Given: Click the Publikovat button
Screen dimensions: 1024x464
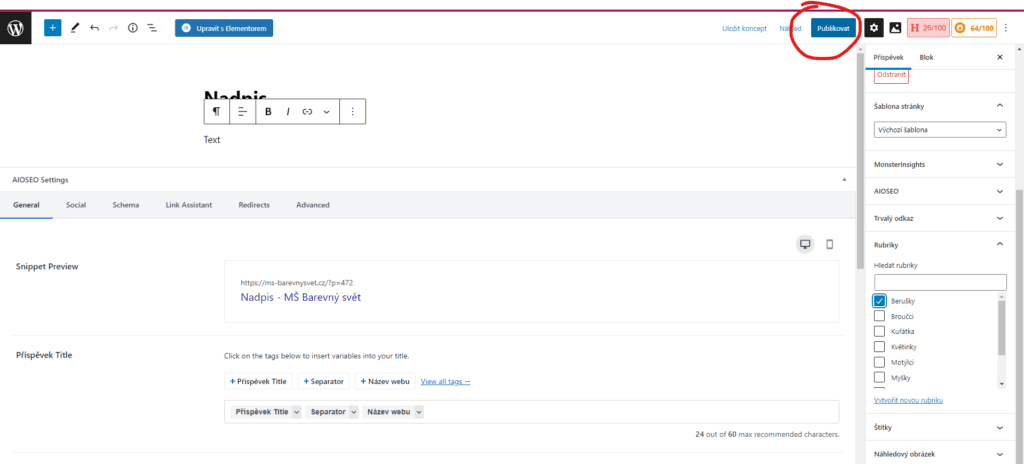Looking at the screenshot, I should point(833,28).
